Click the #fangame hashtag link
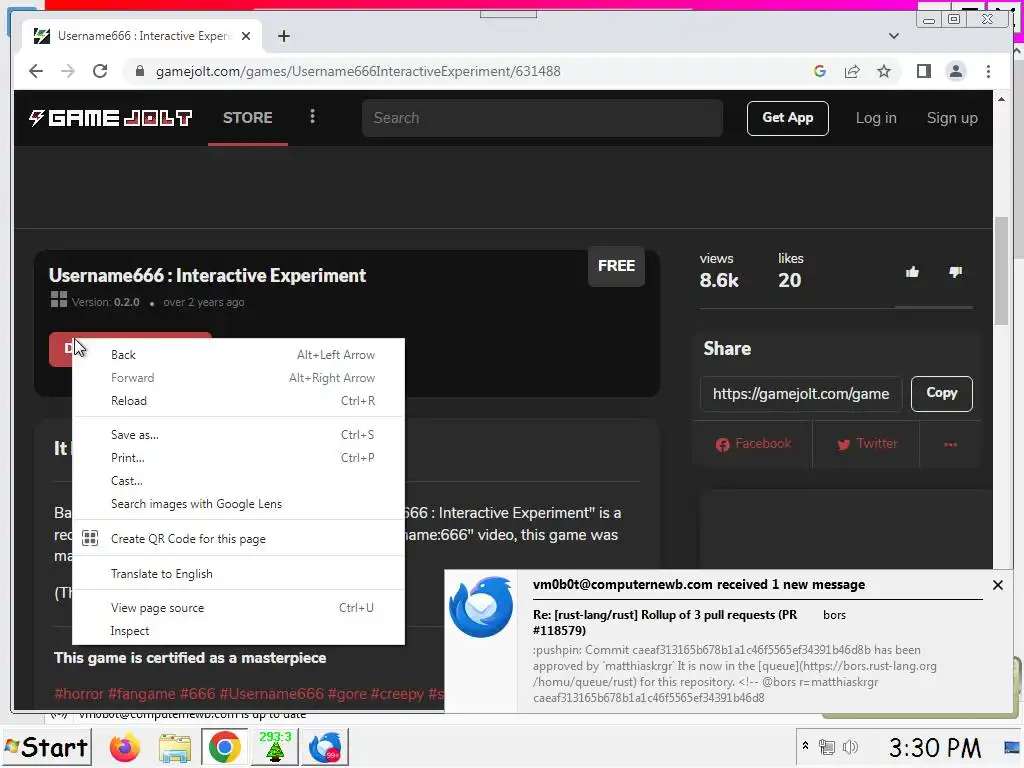Image resolution: width=1024 pixels, height=768 pixels. [141, 694]
